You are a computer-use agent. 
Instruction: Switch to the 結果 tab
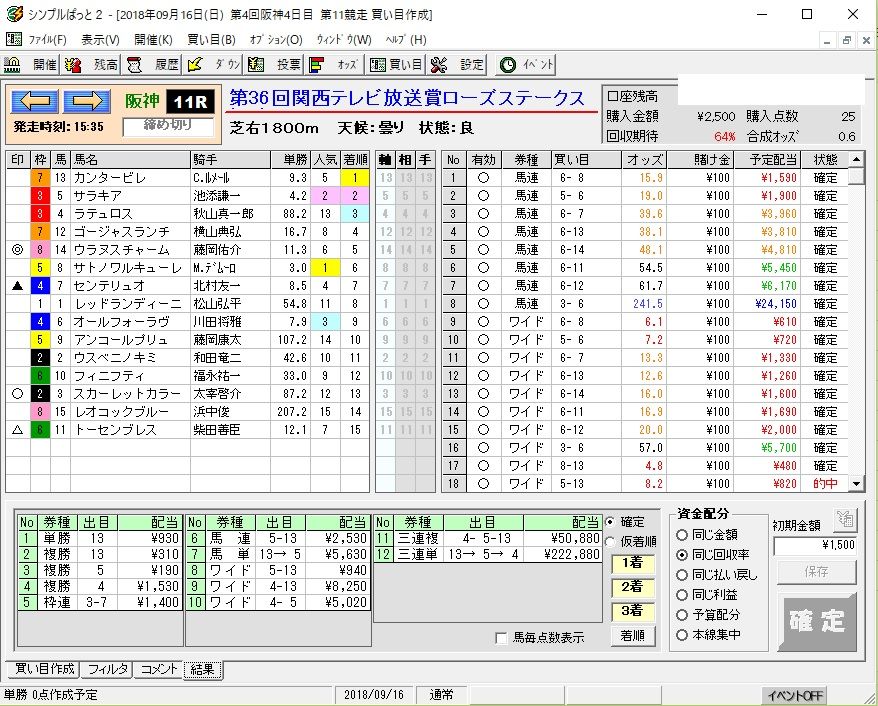tap(203, 670)
